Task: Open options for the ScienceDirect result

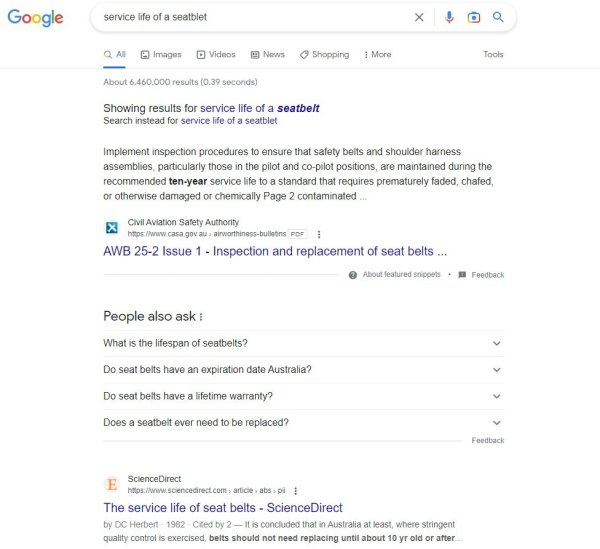Action: click(296, 491)
